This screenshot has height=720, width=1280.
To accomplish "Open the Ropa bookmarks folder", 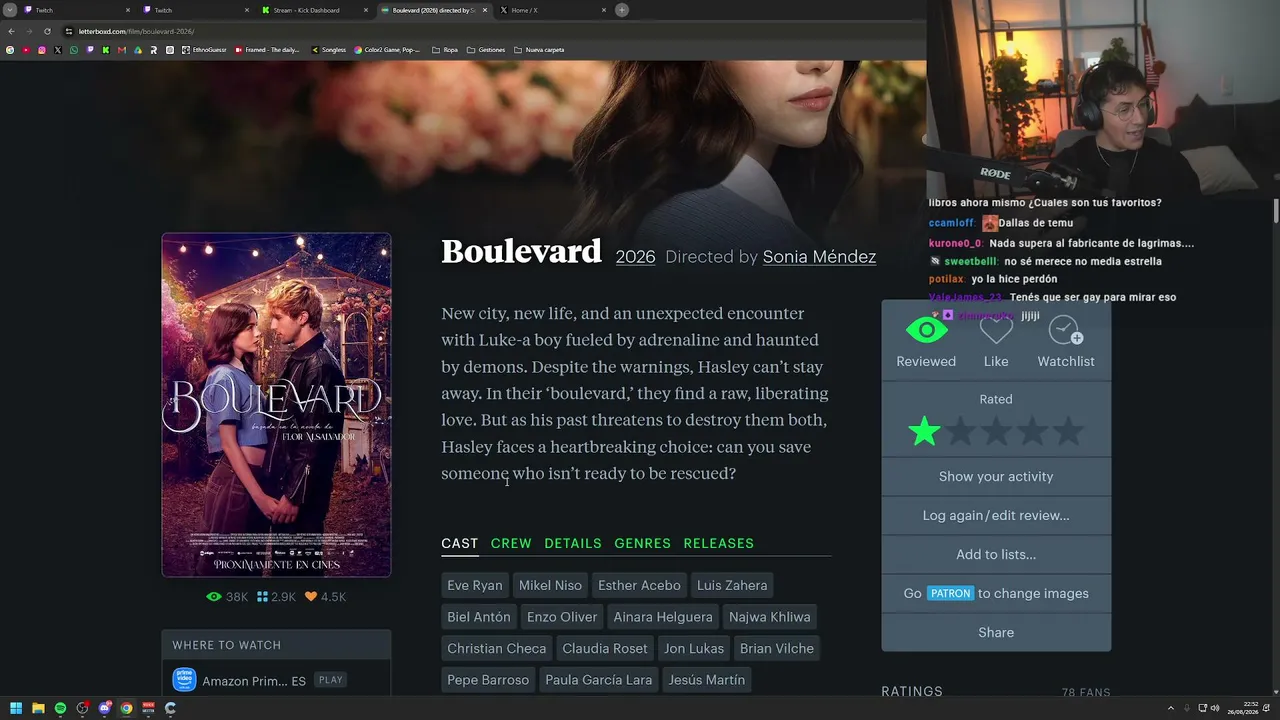I will pos(445,50).
